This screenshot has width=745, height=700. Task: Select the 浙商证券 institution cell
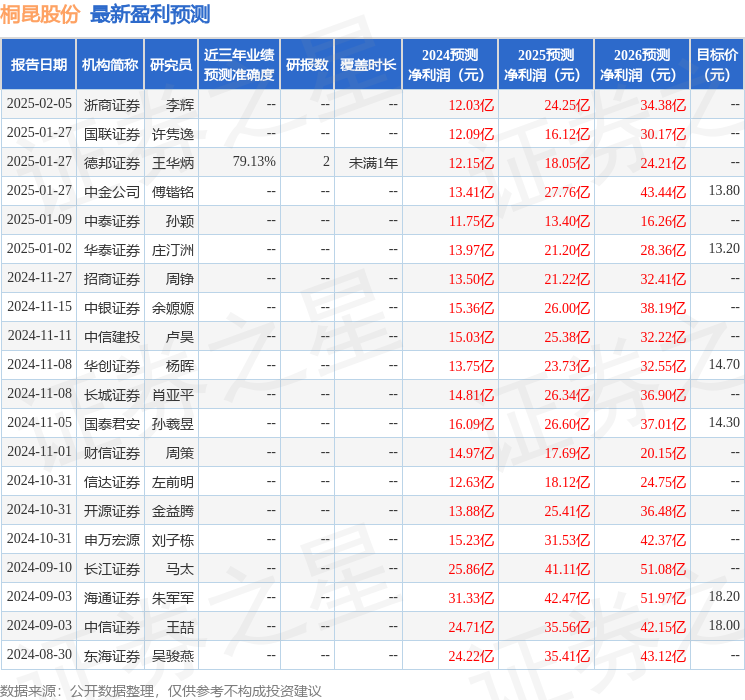click(x=112, y=105)
